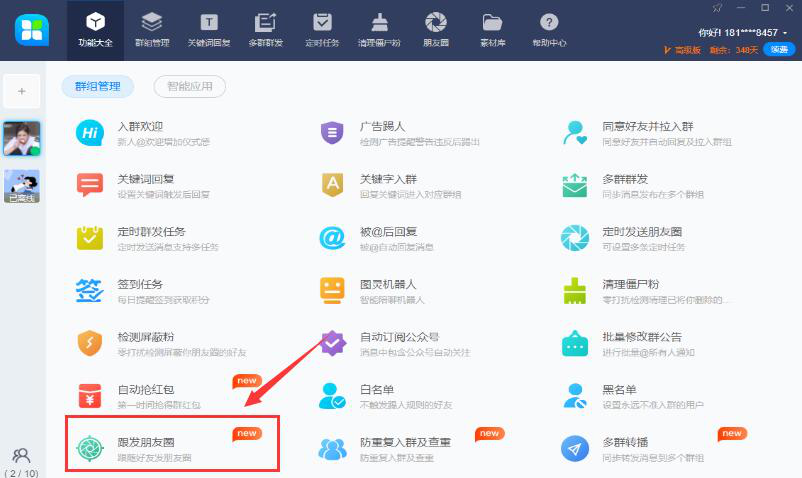Click the 多群转播 paper plane icon

[575, 448]
